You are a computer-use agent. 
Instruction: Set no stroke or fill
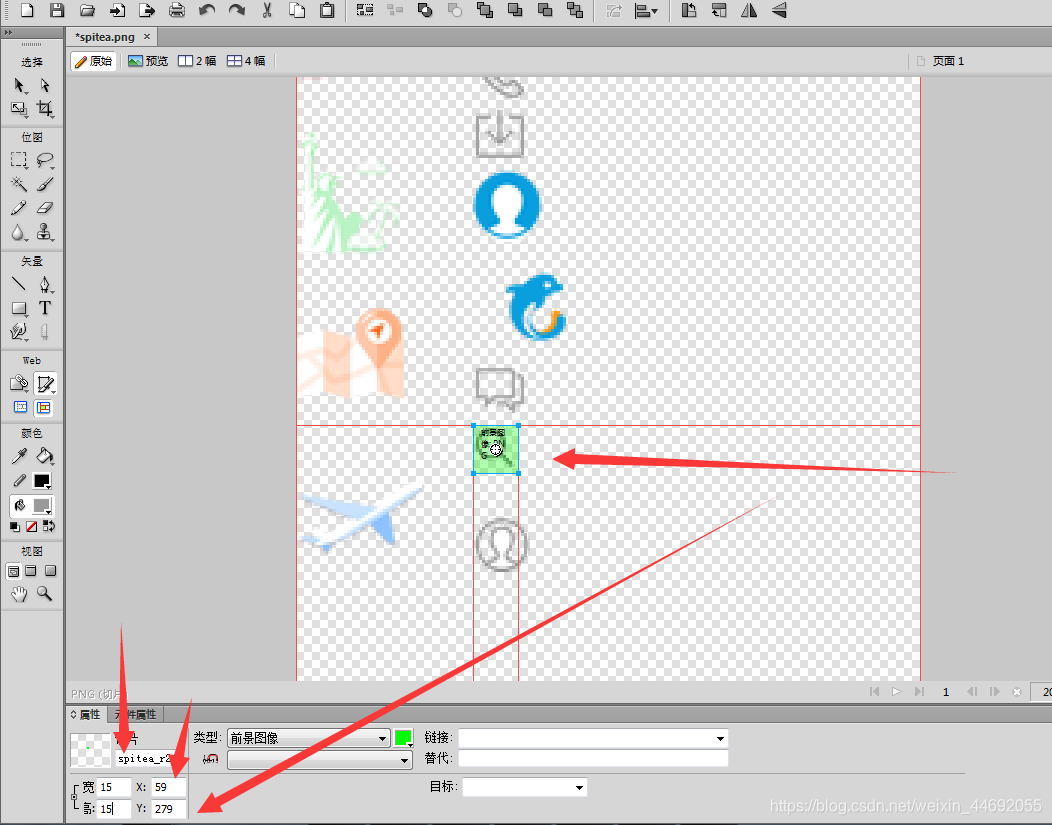click(x=32, y=527)
